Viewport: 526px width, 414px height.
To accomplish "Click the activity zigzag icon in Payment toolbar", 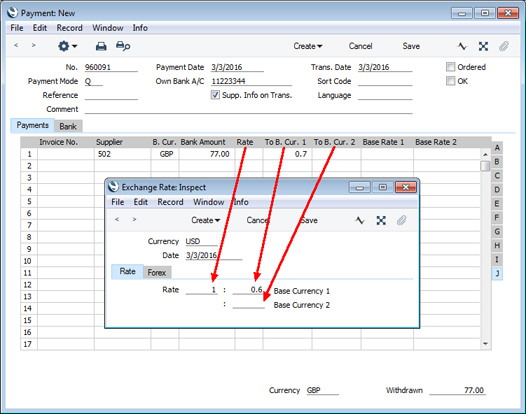I will click(463, 46).
